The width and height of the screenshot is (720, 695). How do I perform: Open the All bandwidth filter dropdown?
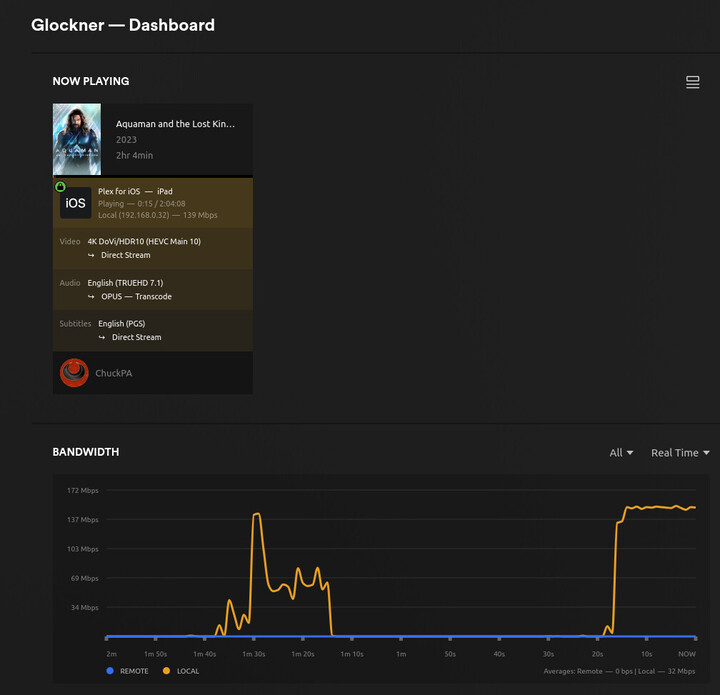[x=621, y=453]
